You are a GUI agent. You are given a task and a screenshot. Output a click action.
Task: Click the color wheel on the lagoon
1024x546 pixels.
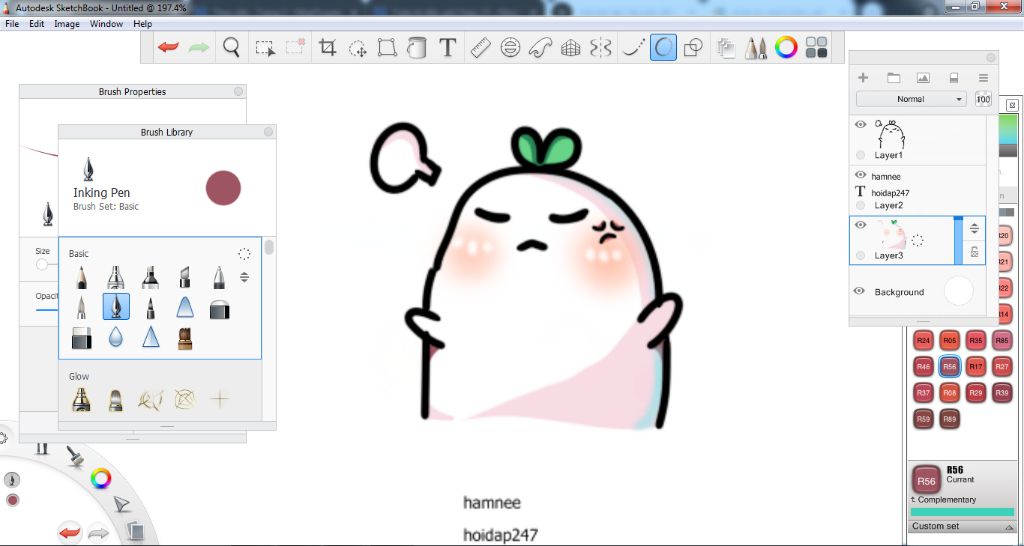tap(101, 479)
